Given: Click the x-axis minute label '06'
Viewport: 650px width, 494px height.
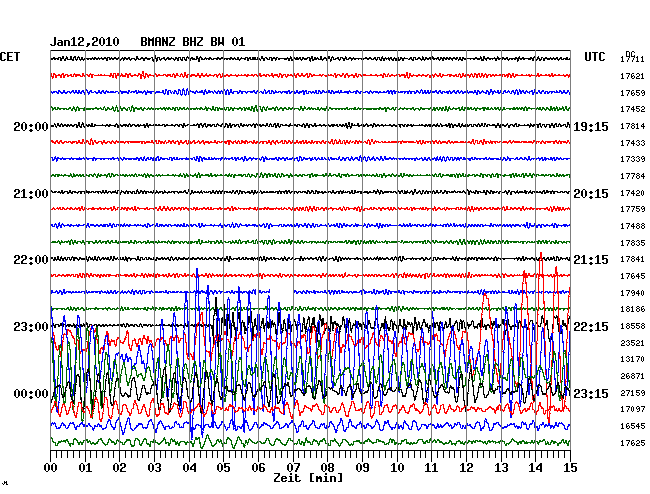Looking at the screenshot, I should click(258, 468).
